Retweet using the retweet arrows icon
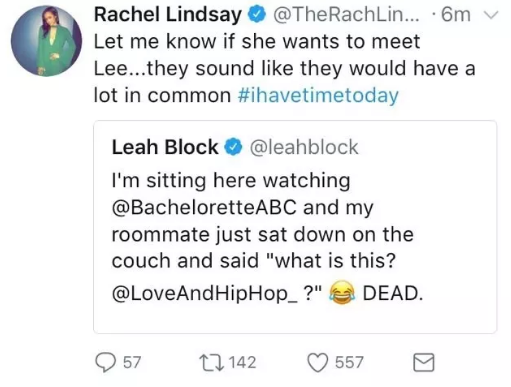Screen dimensions: 511x387 coord(211,363)
